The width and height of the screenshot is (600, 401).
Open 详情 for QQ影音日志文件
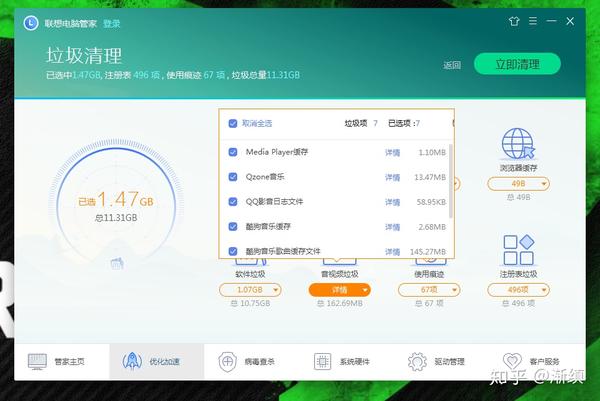tap(393, 202)
